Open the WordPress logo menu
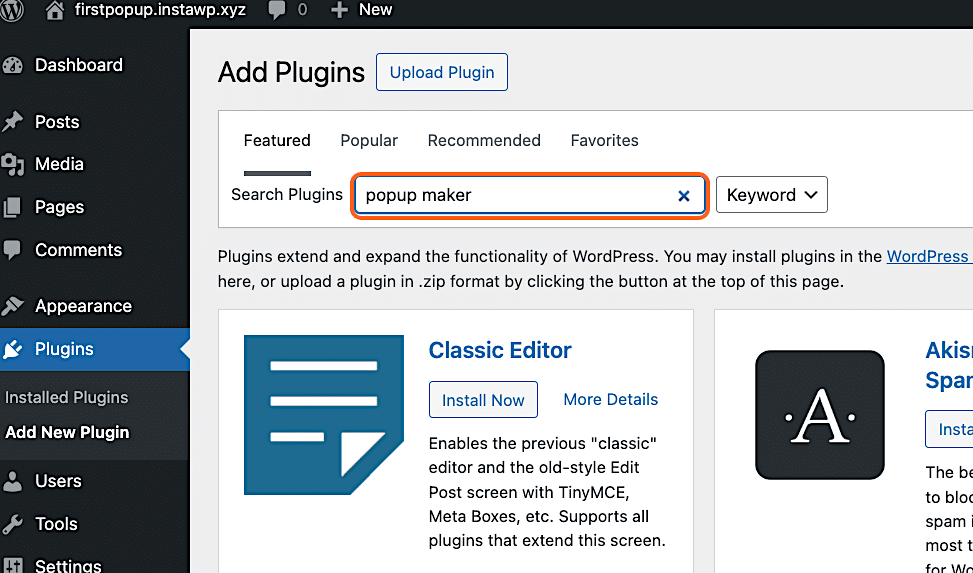Viewport: 973px width, 573px height. 12,10
